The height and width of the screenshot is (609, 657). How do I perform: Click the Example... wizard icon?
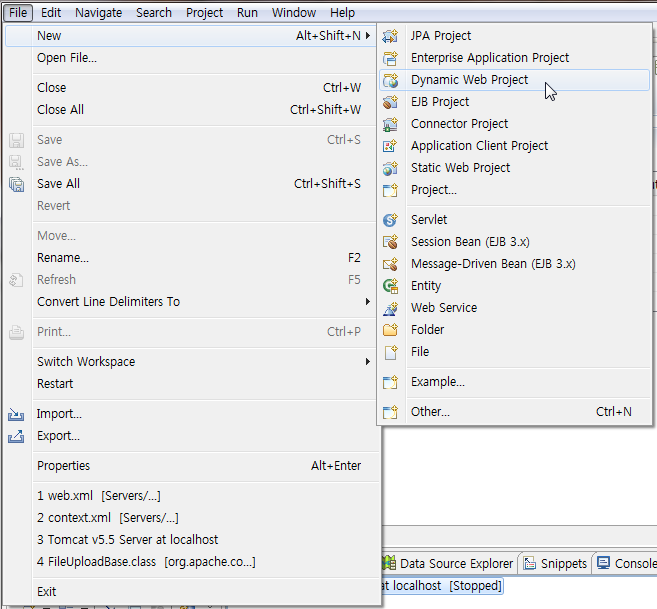coord(390,382)
